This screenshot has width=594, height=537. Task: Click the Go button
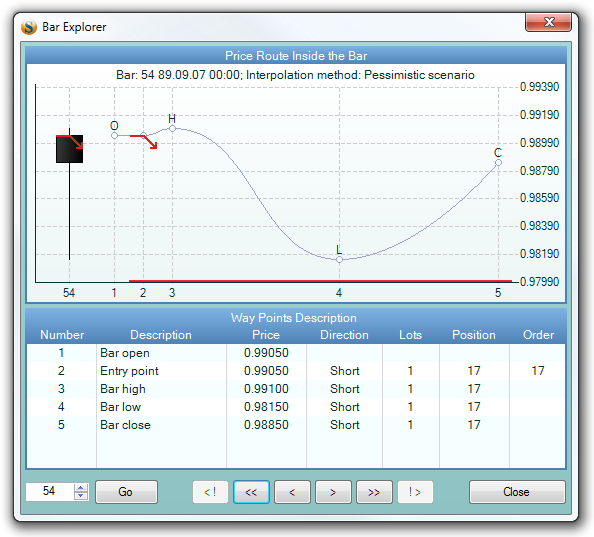(x=126, y=492)
